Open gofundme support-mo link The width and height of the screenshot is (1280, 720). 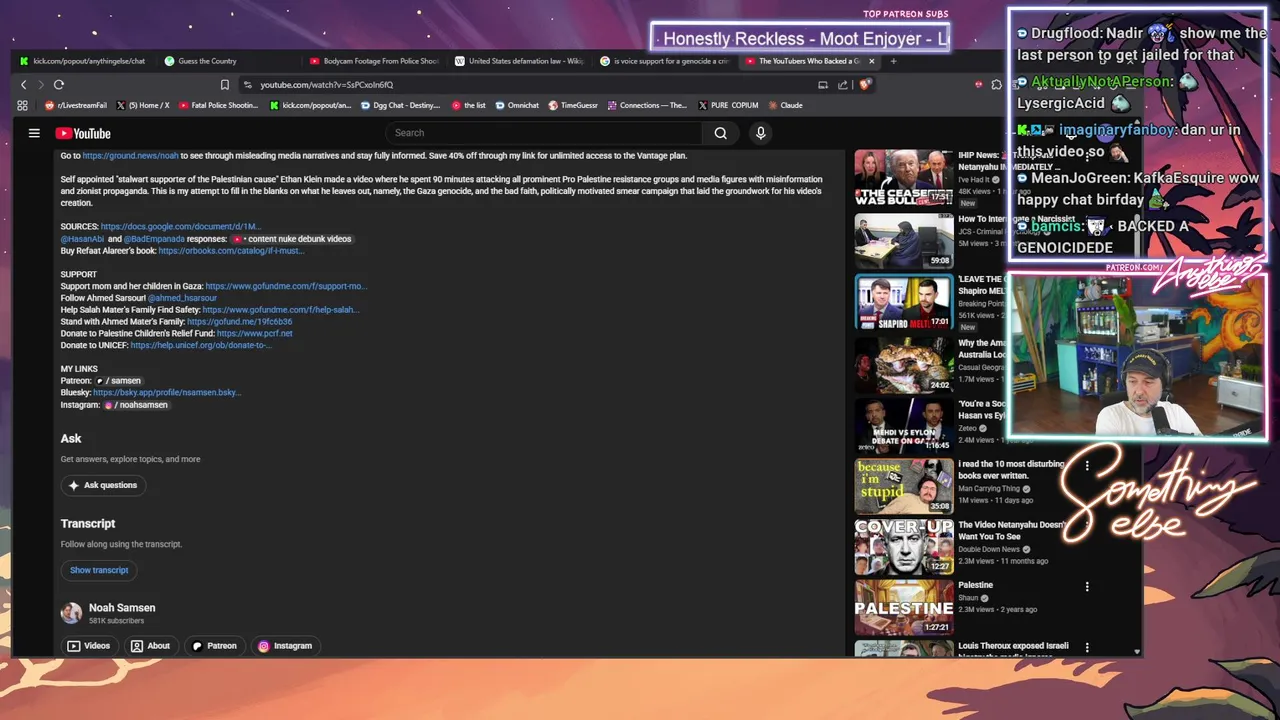[286, 286]
